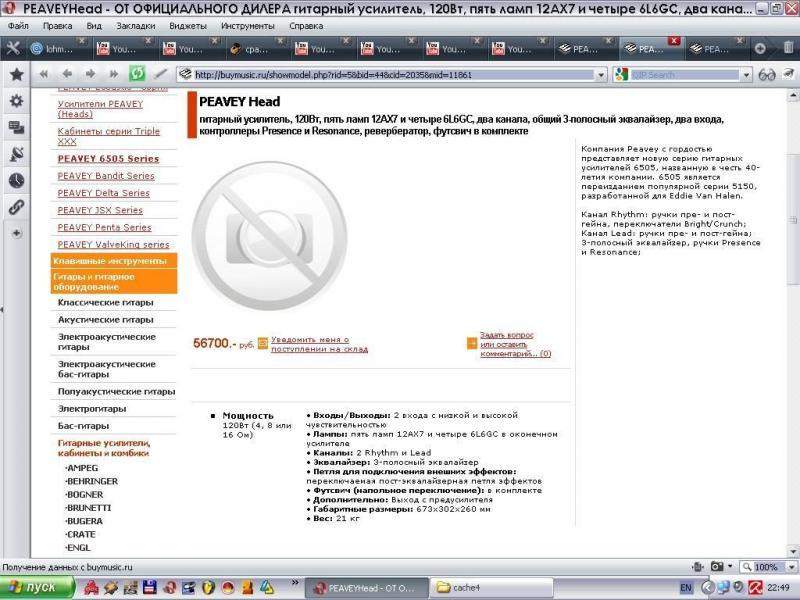Switch to cache4 folder taskbar button
The width and height of the screenshot is (800, 600).
[492, 588]
